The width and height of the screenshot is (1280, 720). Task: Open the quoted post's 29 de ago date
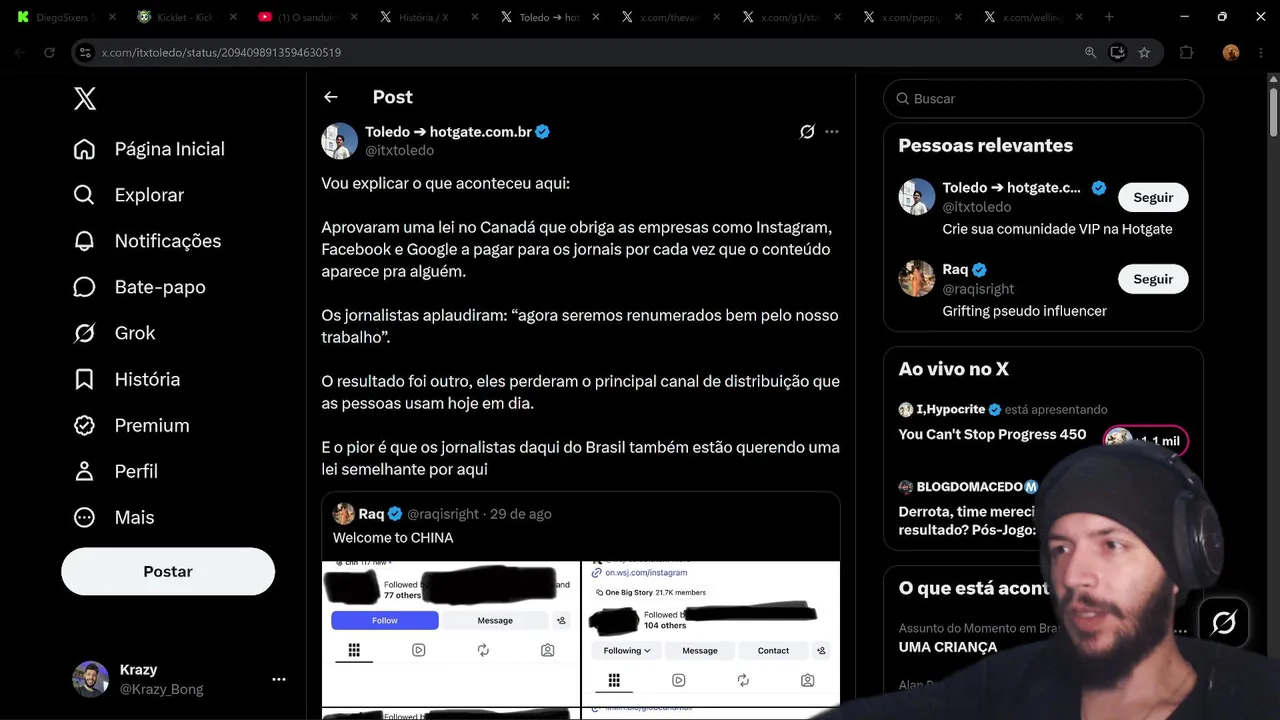tap(521, 514)
